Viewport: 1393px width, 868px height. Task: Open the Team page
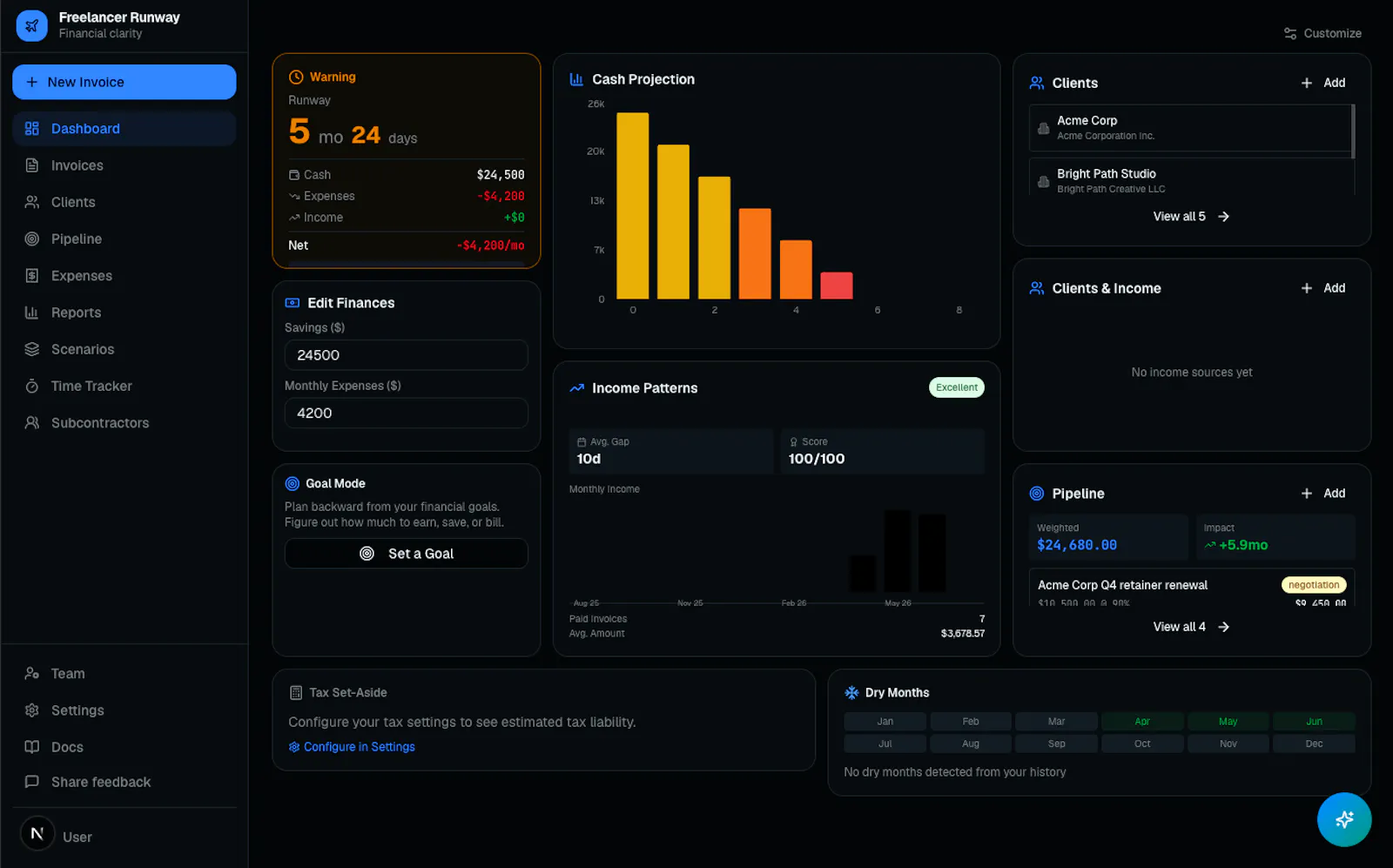click(x=124, y=674)
